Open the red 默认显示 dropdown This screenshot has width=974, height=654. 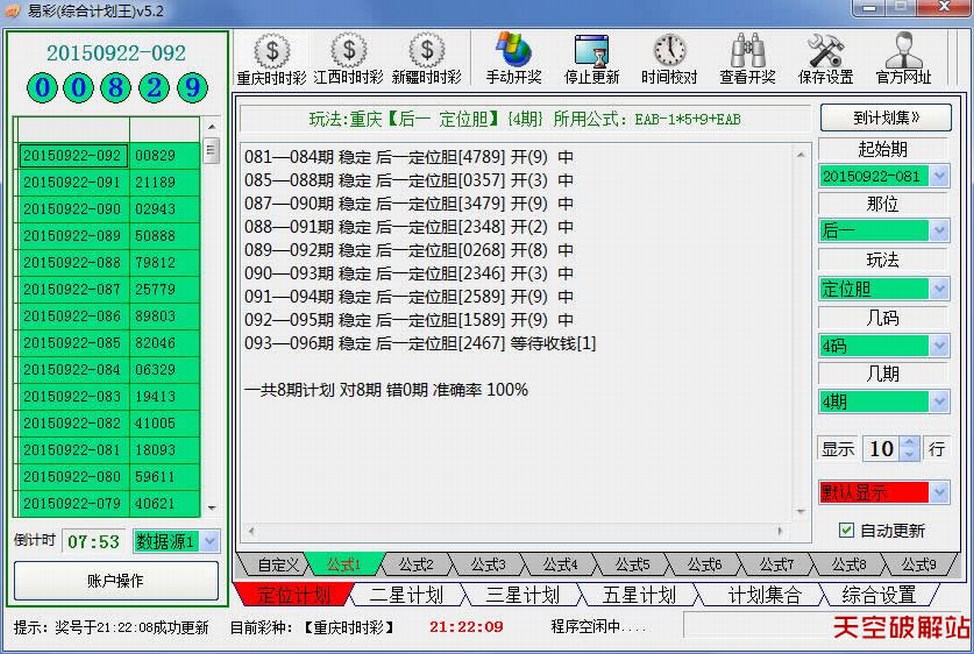click(938, 493)
